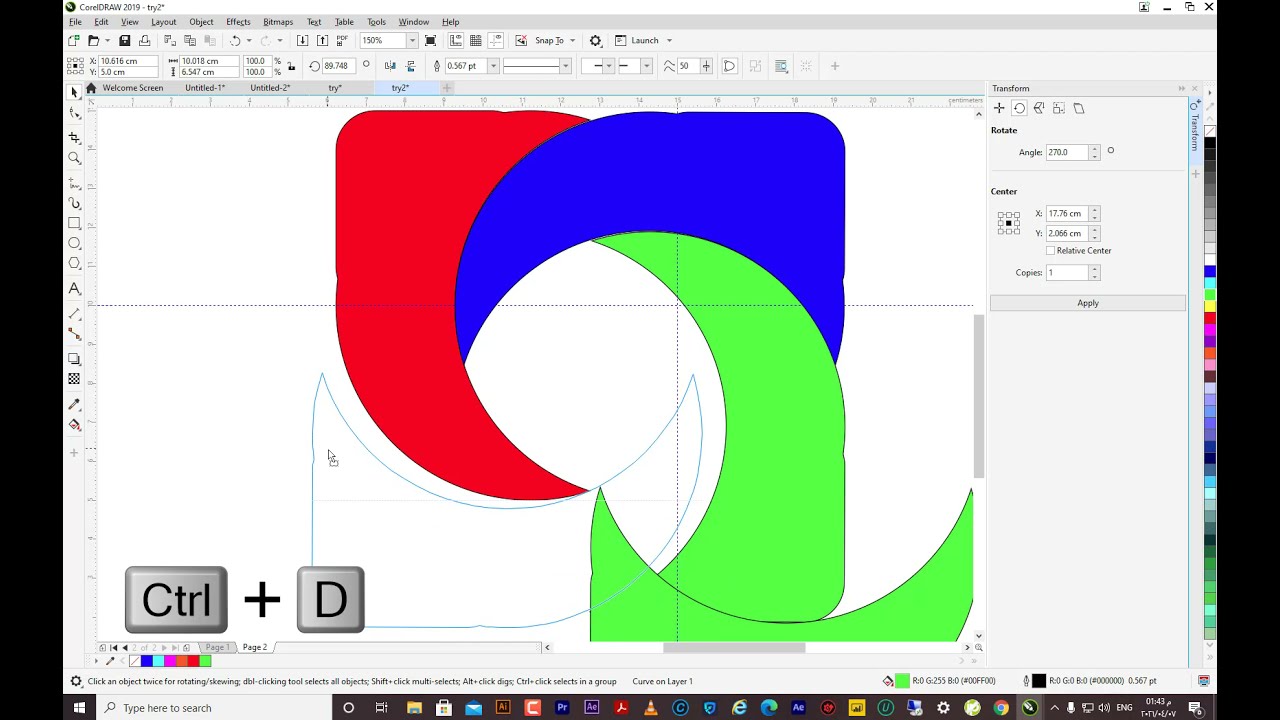The width and height of the screenshot is (1280, 720).
Task: Open the Object menu
Action: click(x=201, y=22)
